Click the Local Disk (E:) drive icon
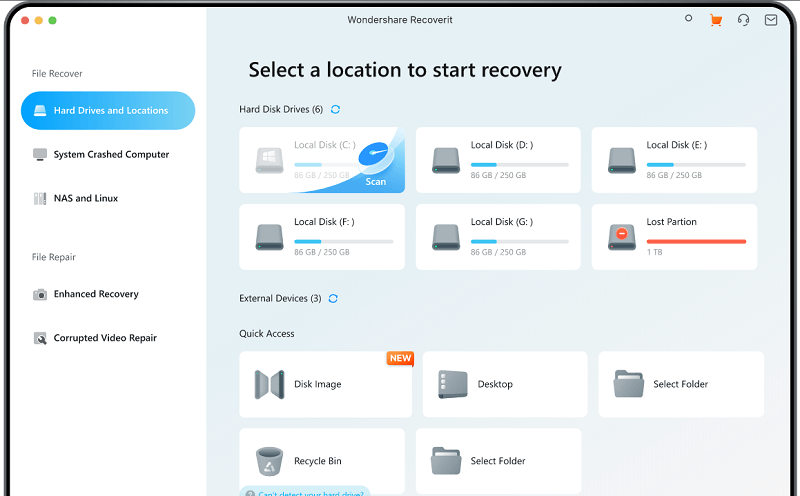The width and height of the screenshot is (800, 496). 622,161
